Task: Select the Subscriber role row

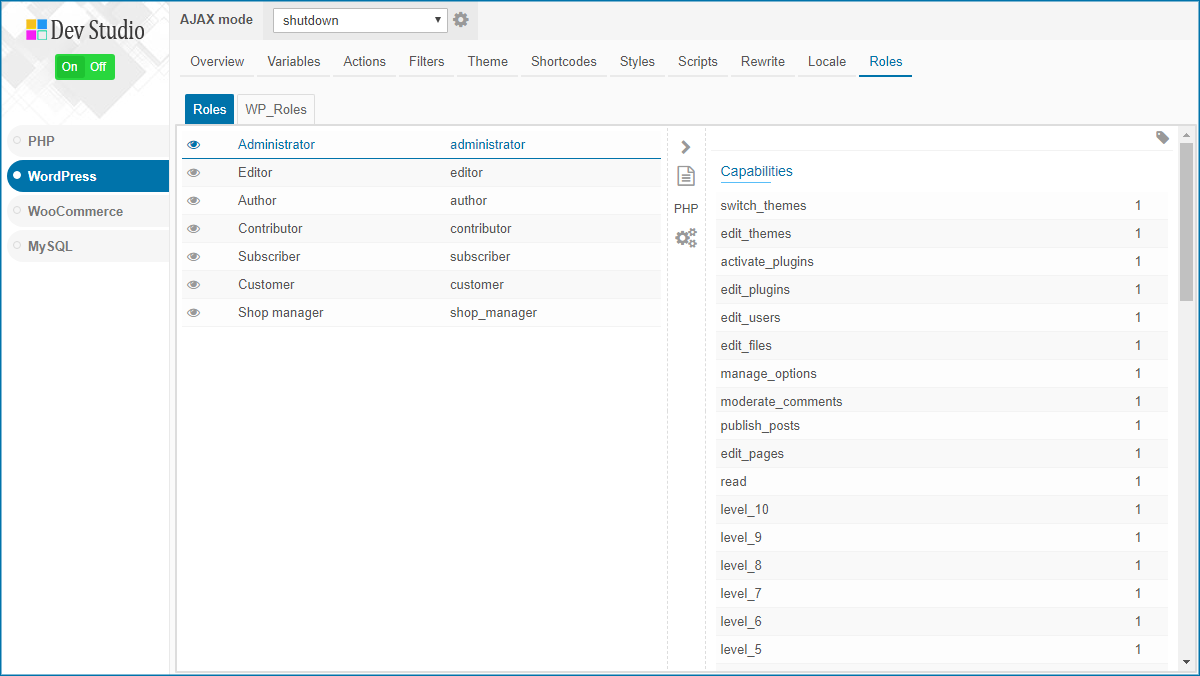Action: click(x=421, y=257)
